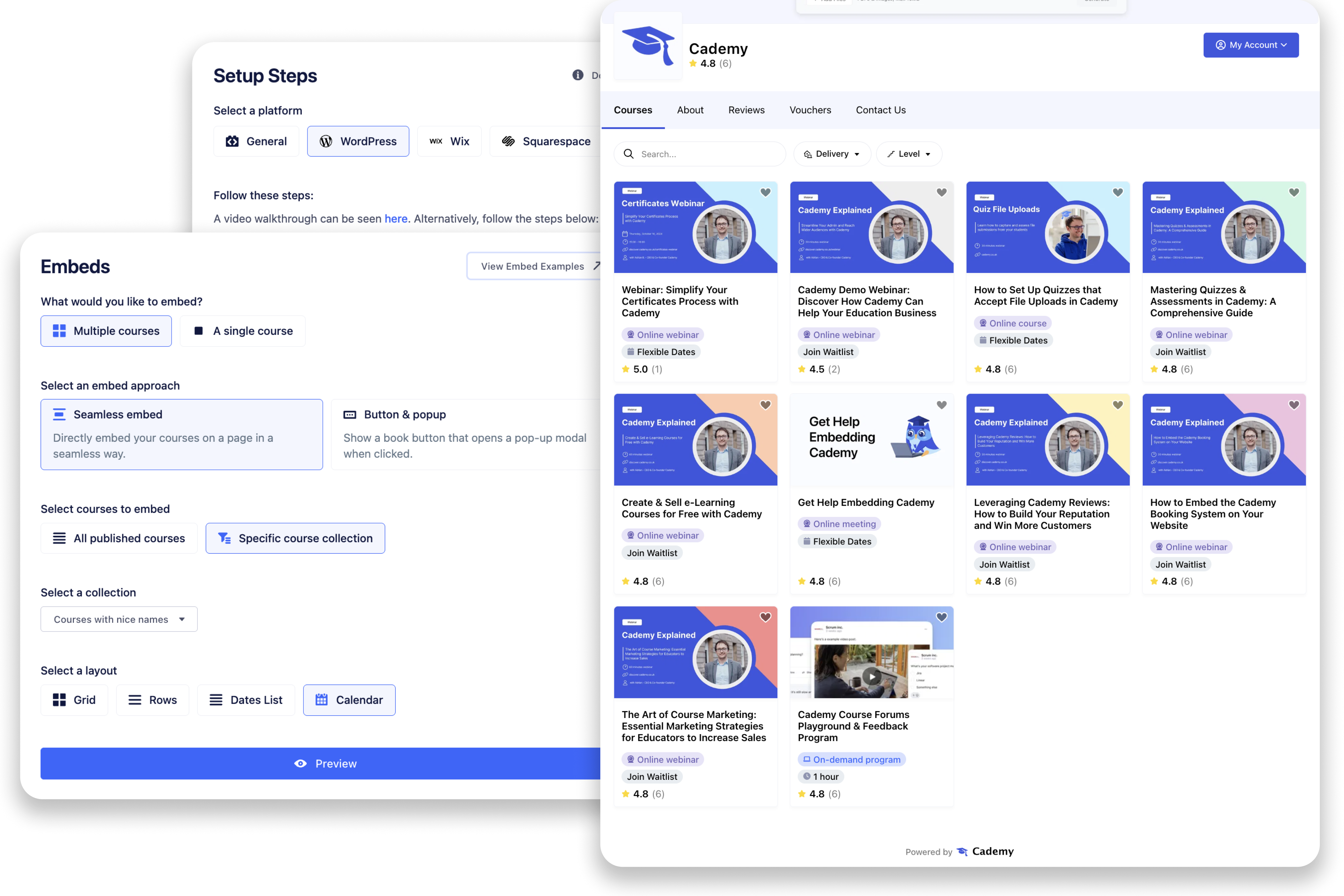1344x896 pixels.
Task: Open the Vouchers tab
Action: 810,110
